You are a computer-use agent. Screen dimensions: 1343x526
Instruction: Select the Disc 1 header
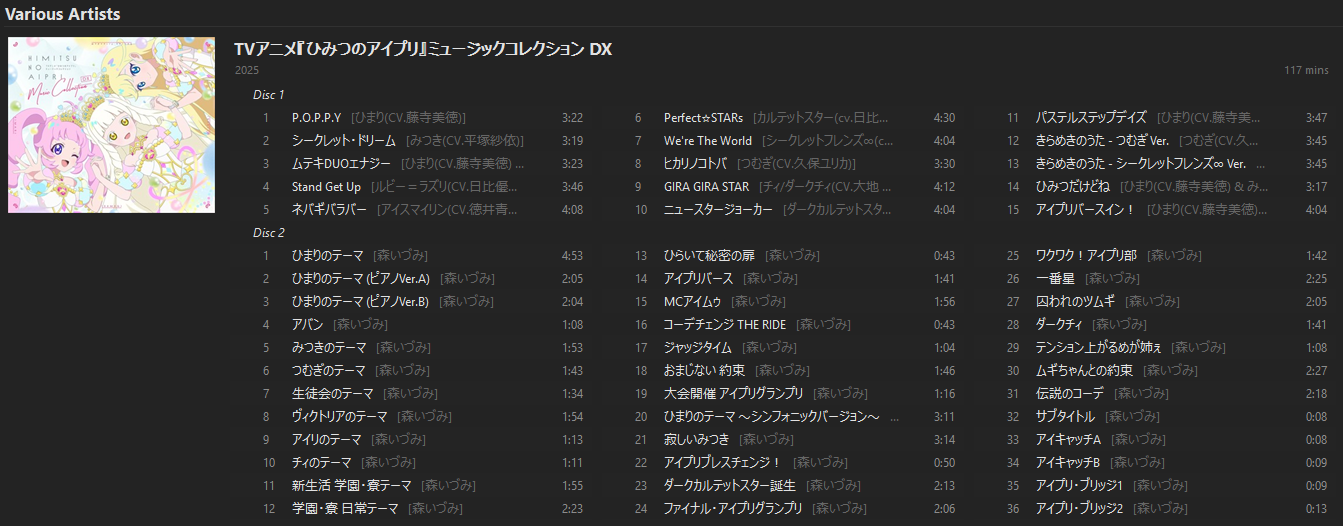pos(269,95)
